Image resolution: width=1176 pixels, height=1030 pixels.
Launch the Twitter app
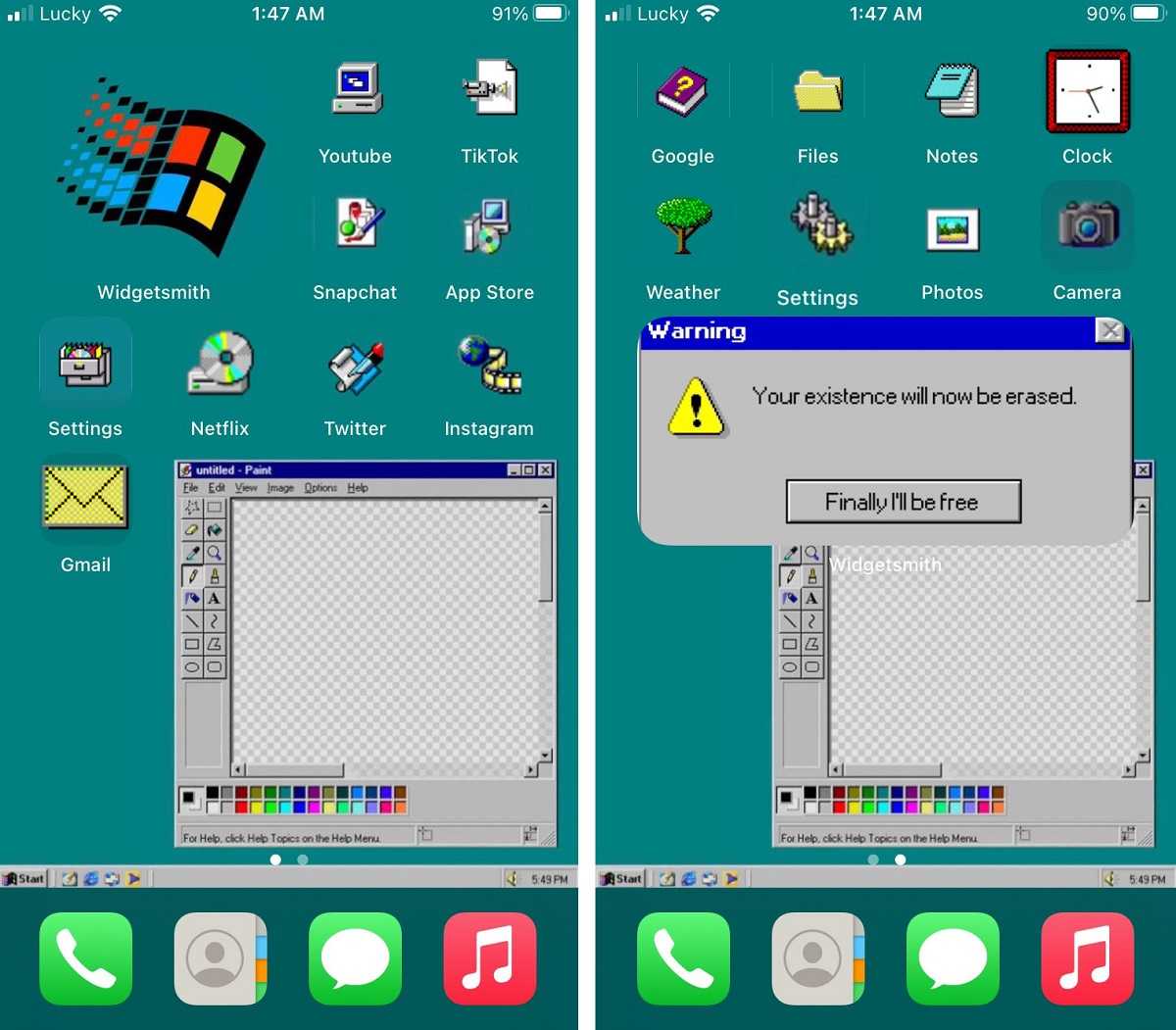pos(355,364)
